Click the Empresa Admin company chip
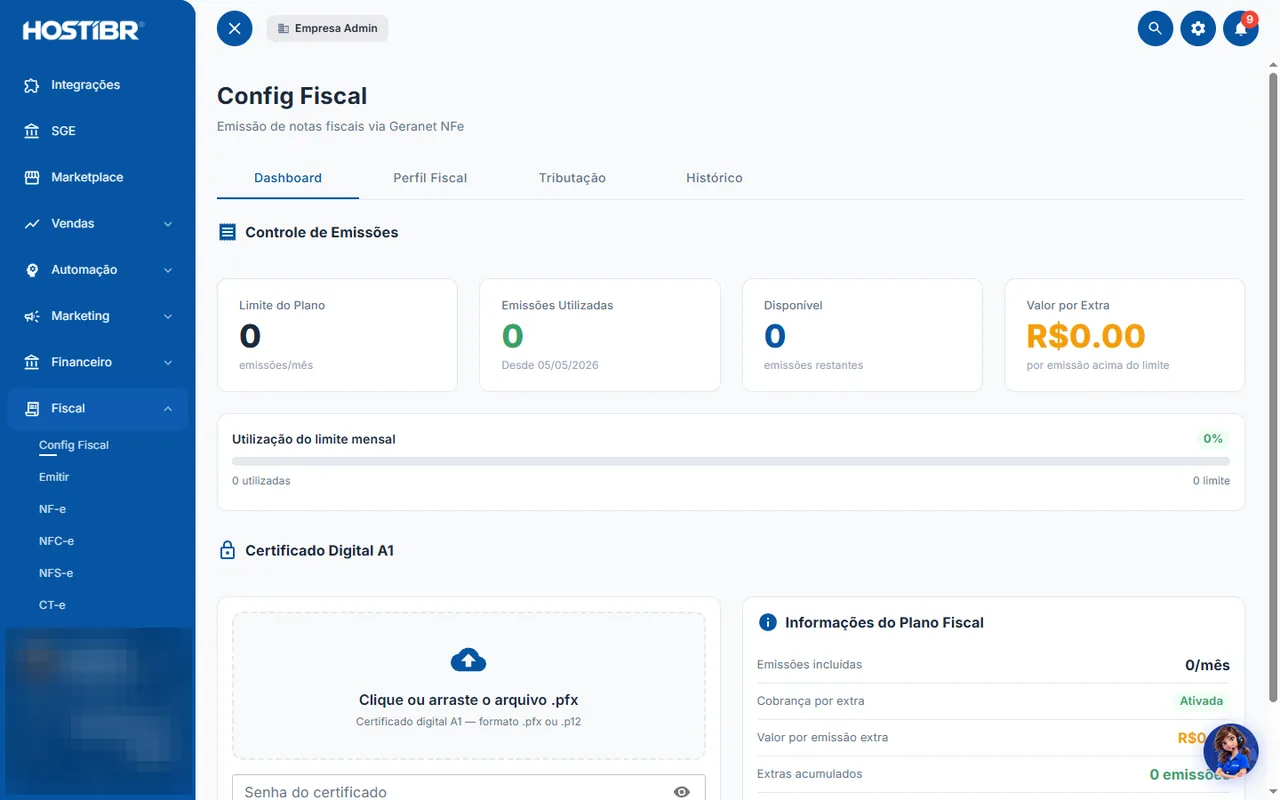Screen dimensions: 1280x800 pyautogui.click(x=327, y=29)
